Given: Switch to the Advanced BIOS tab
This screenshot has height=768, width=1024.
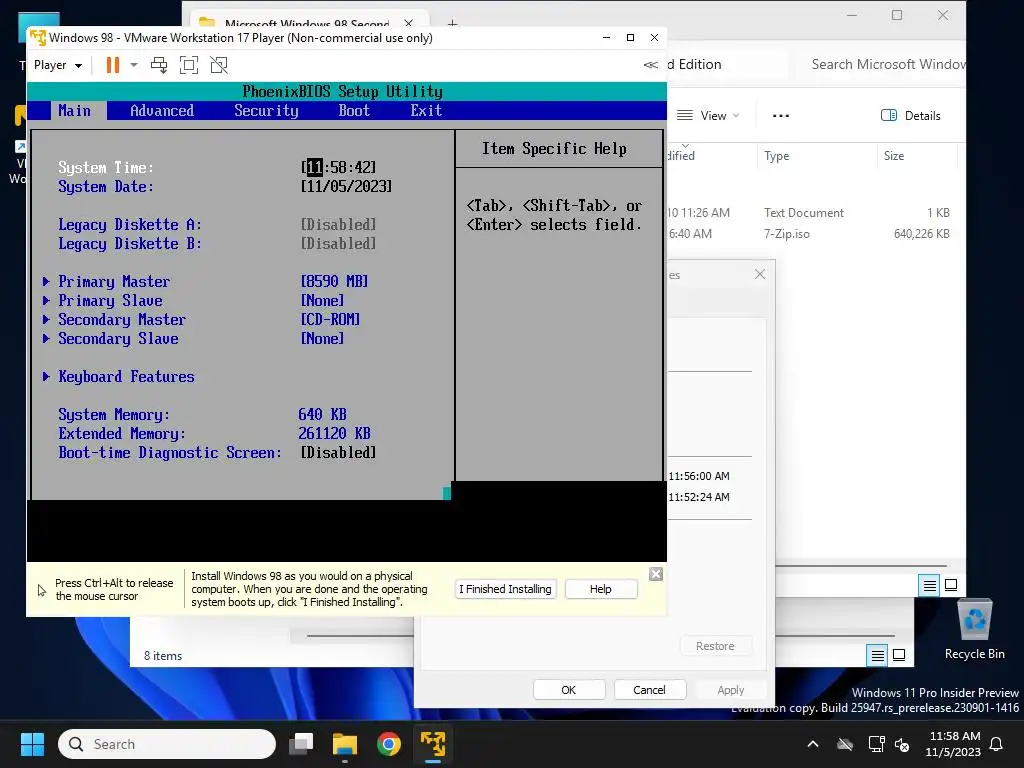Looking at the screenshot, I should pyautogui.click(x=162, y=110).
